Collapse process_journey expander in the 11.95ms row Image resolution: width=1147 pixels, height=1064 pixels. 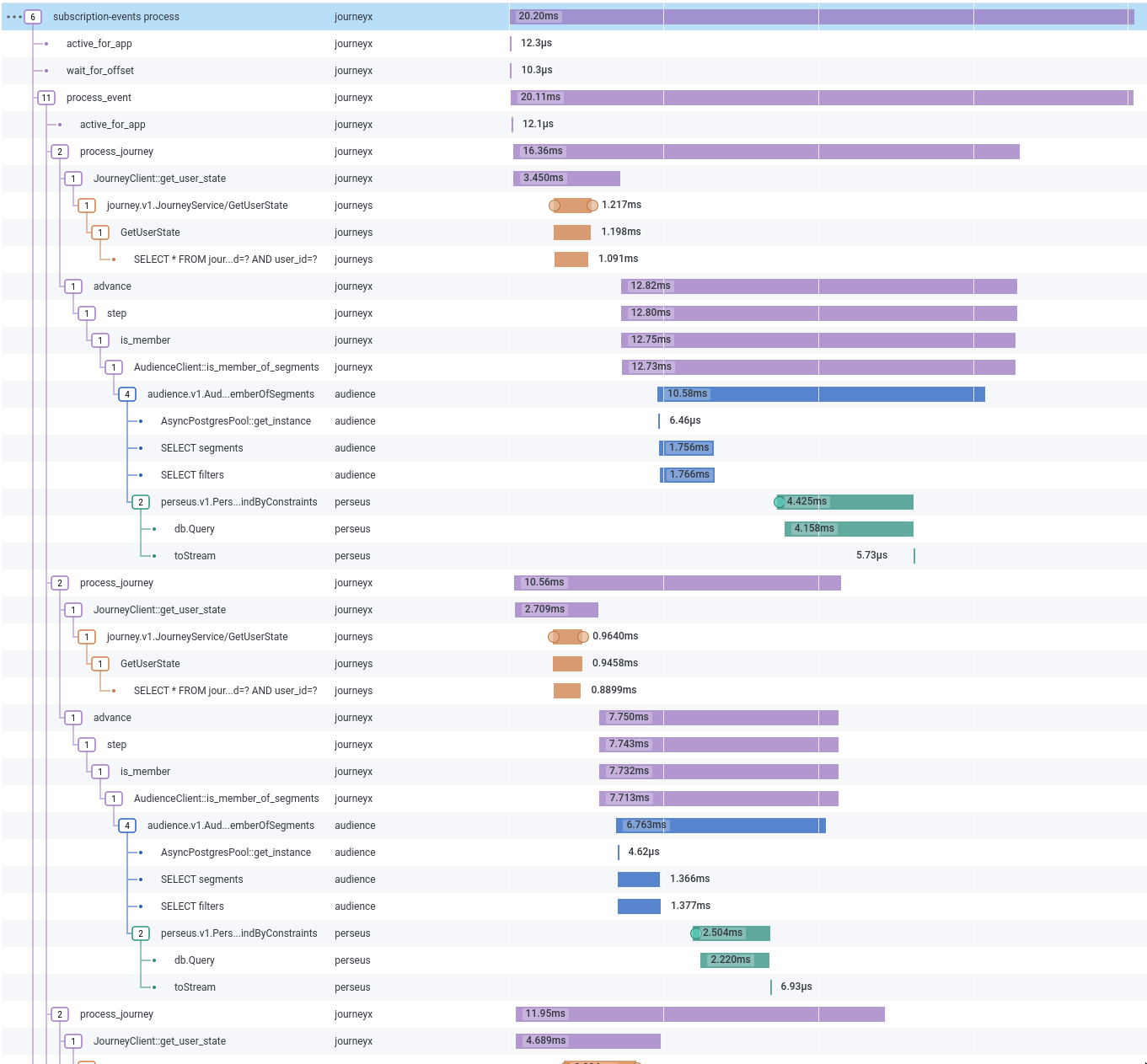pos(60,1014)
